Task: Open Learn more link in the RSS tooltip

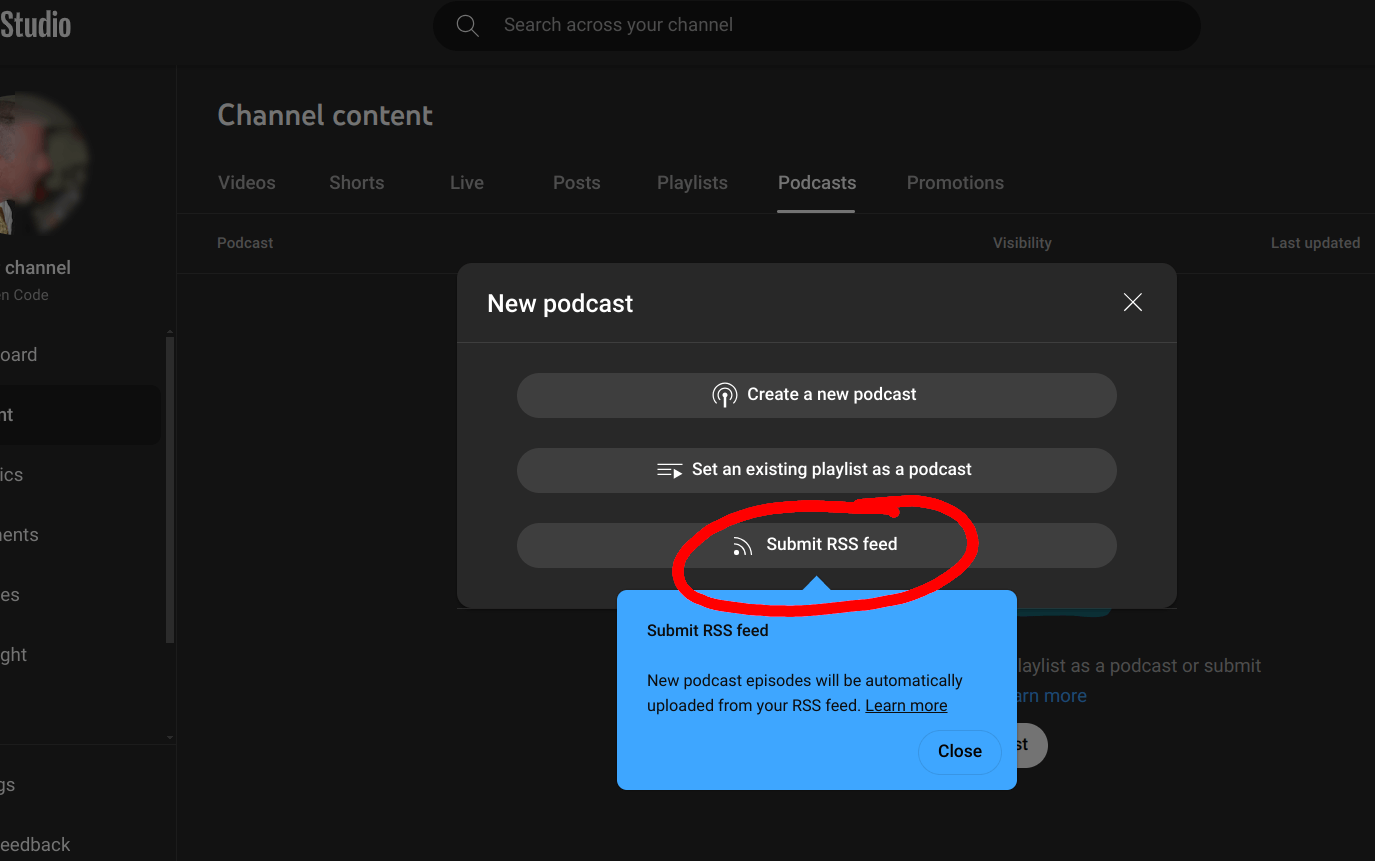Action: pyautogui.click(x=906, y=705)
